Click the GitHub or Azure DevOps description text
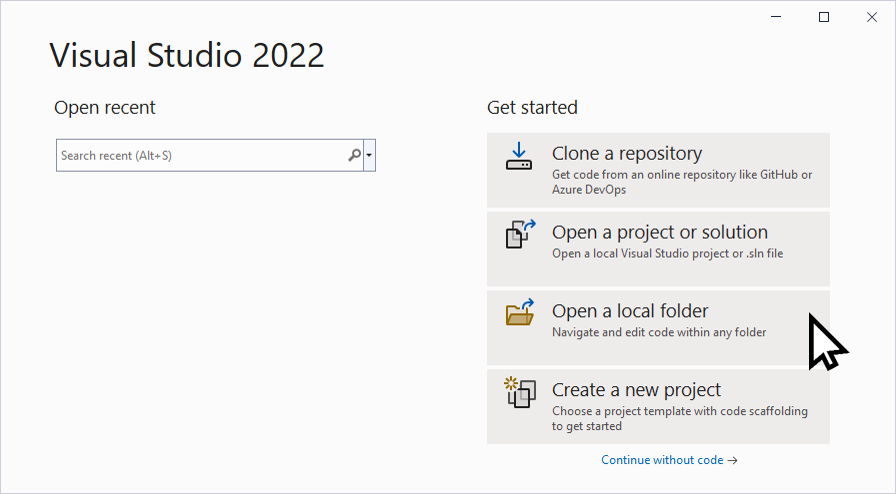 pyautogui.click(x=682, y=182)
